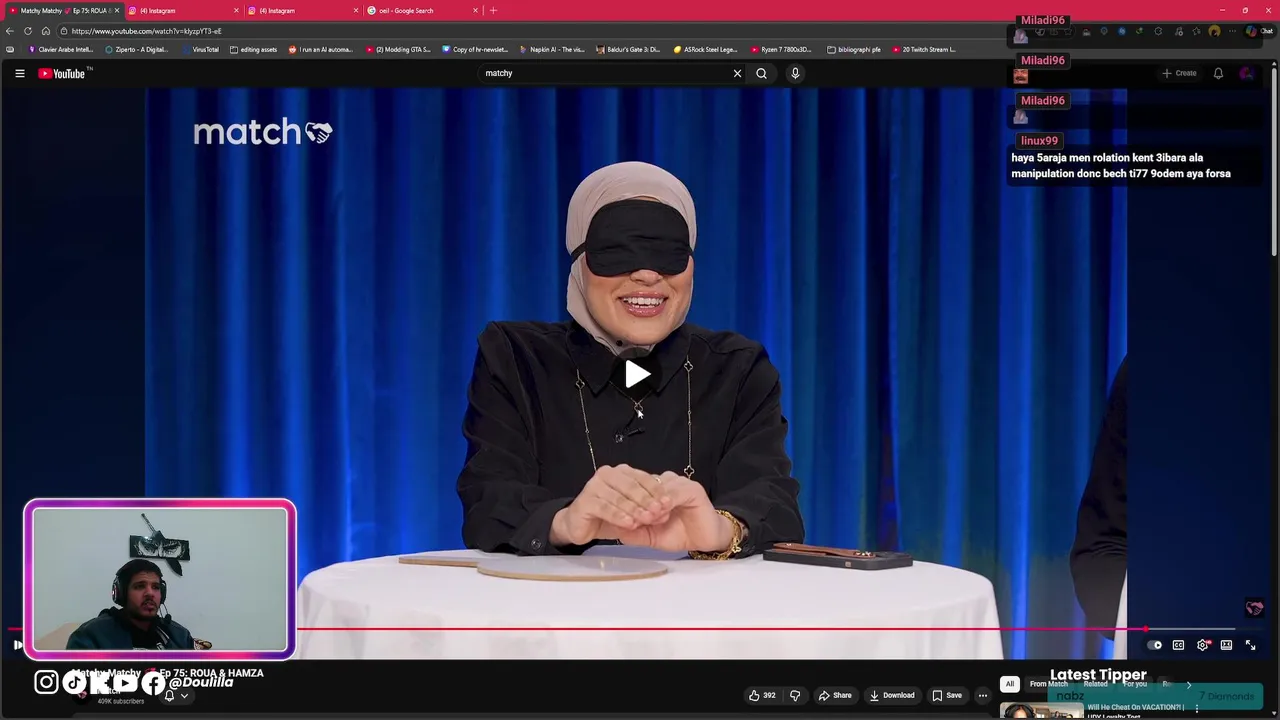Image resolution: width=1280 pixels, height=720 pixels.
Task: Show more filter chips with right chevron
Action: 1189,684
